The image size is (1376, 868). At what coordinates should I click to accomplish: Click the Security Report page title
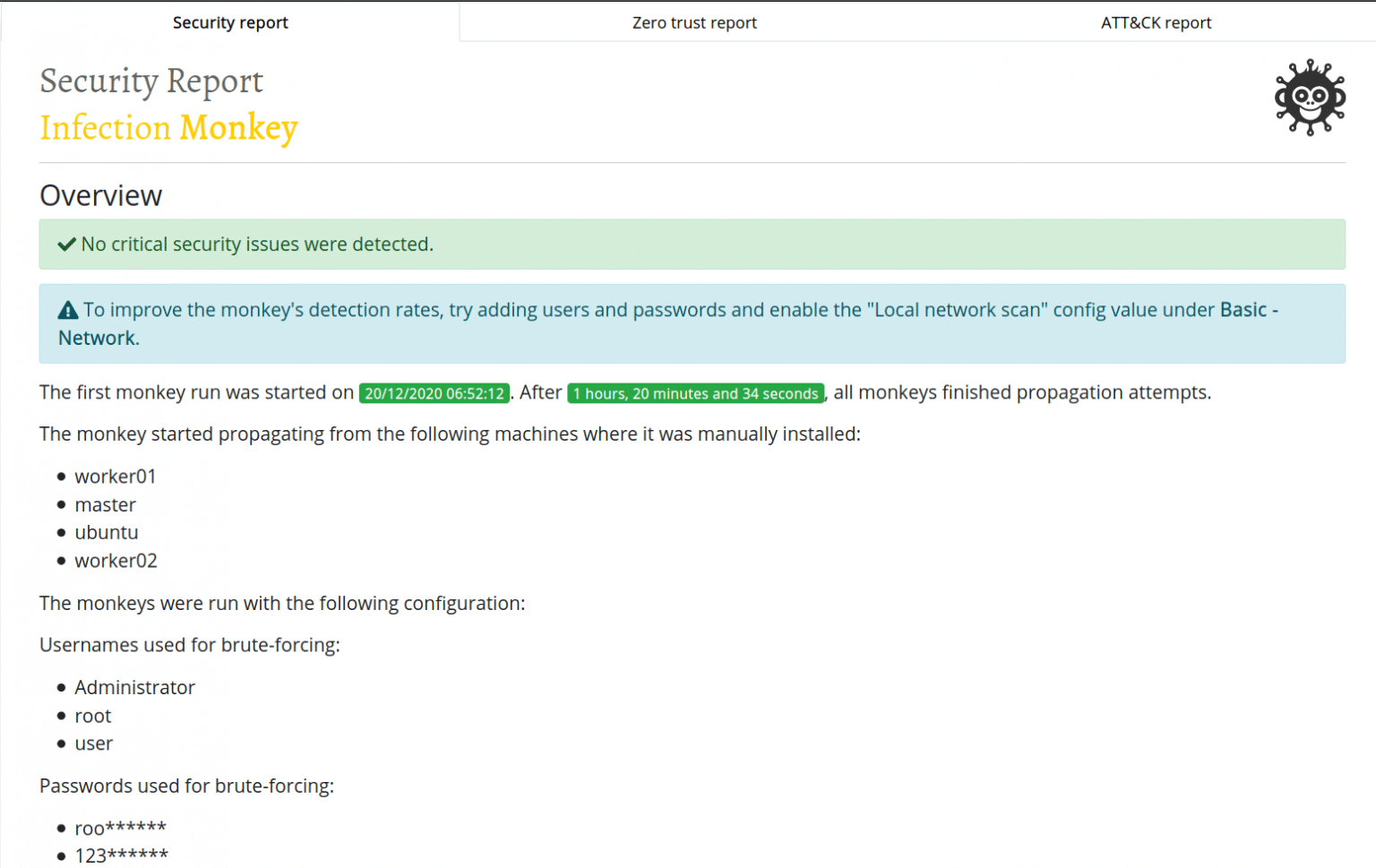(x=150, y=82)
